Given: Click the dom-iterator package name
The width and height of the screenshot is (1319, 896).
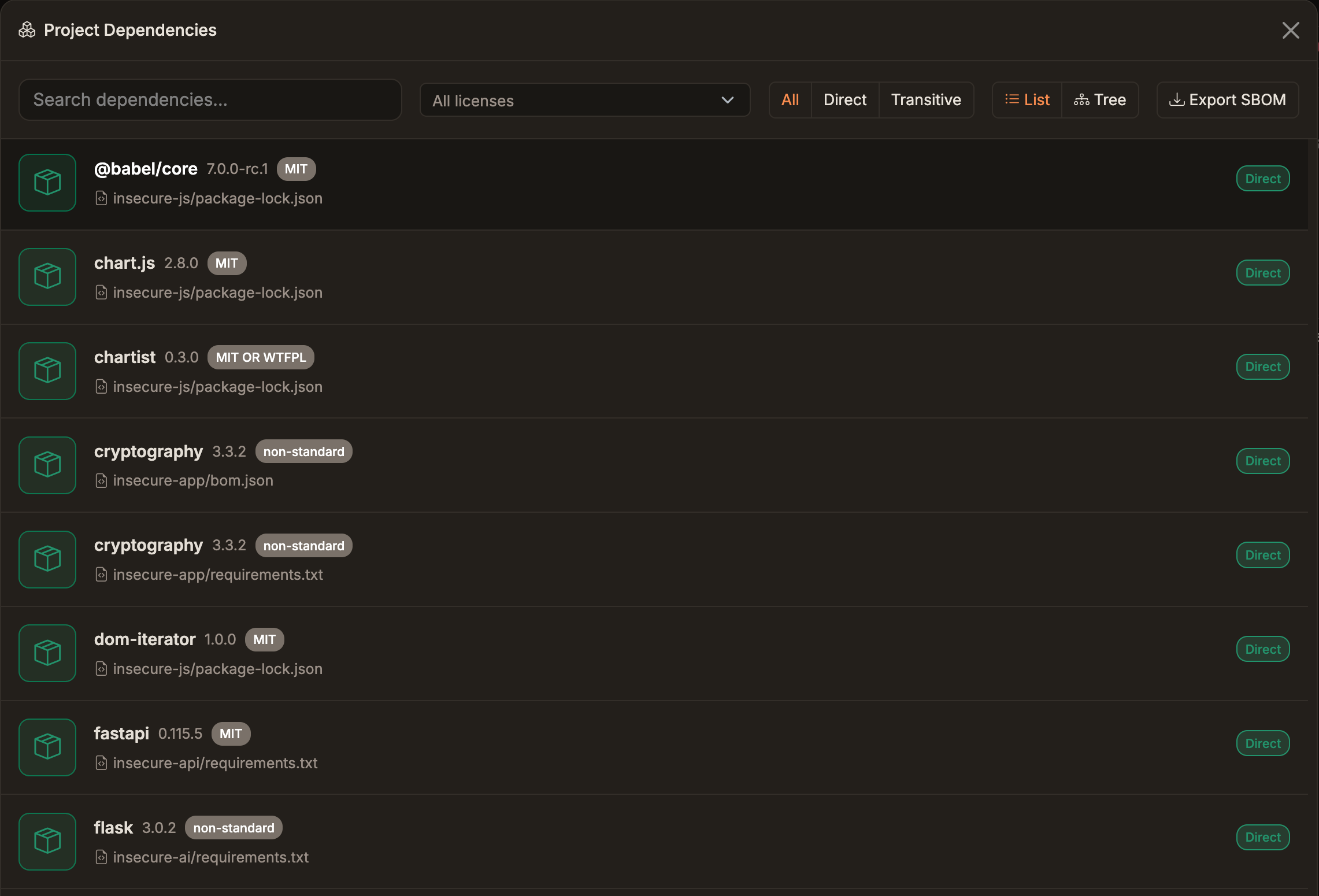Looking at the screenshot, I should pyautogui.click(x=145, y=639).
